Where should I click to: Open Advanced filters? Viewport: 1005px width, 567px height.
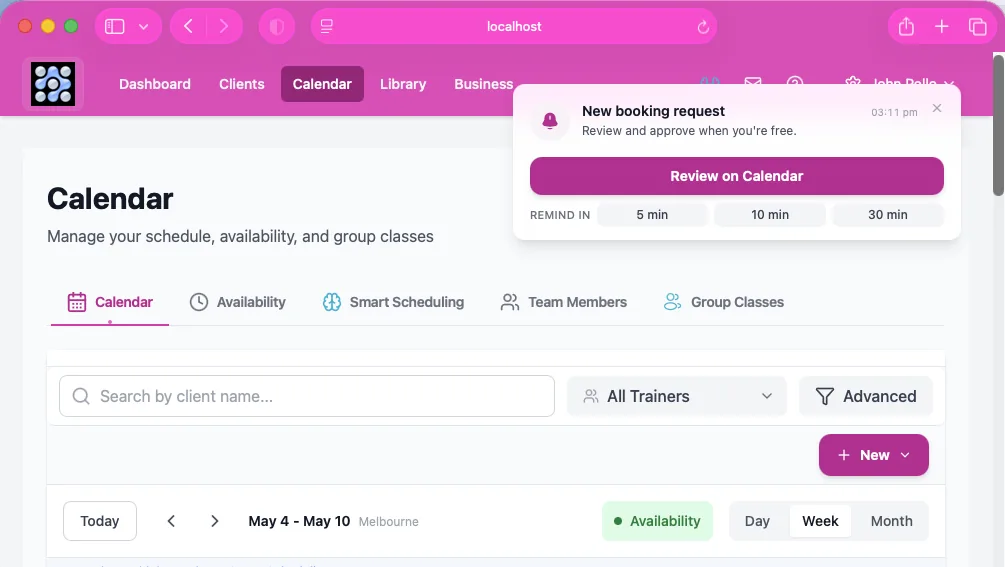pyautogui.click(x=866, y=396)
